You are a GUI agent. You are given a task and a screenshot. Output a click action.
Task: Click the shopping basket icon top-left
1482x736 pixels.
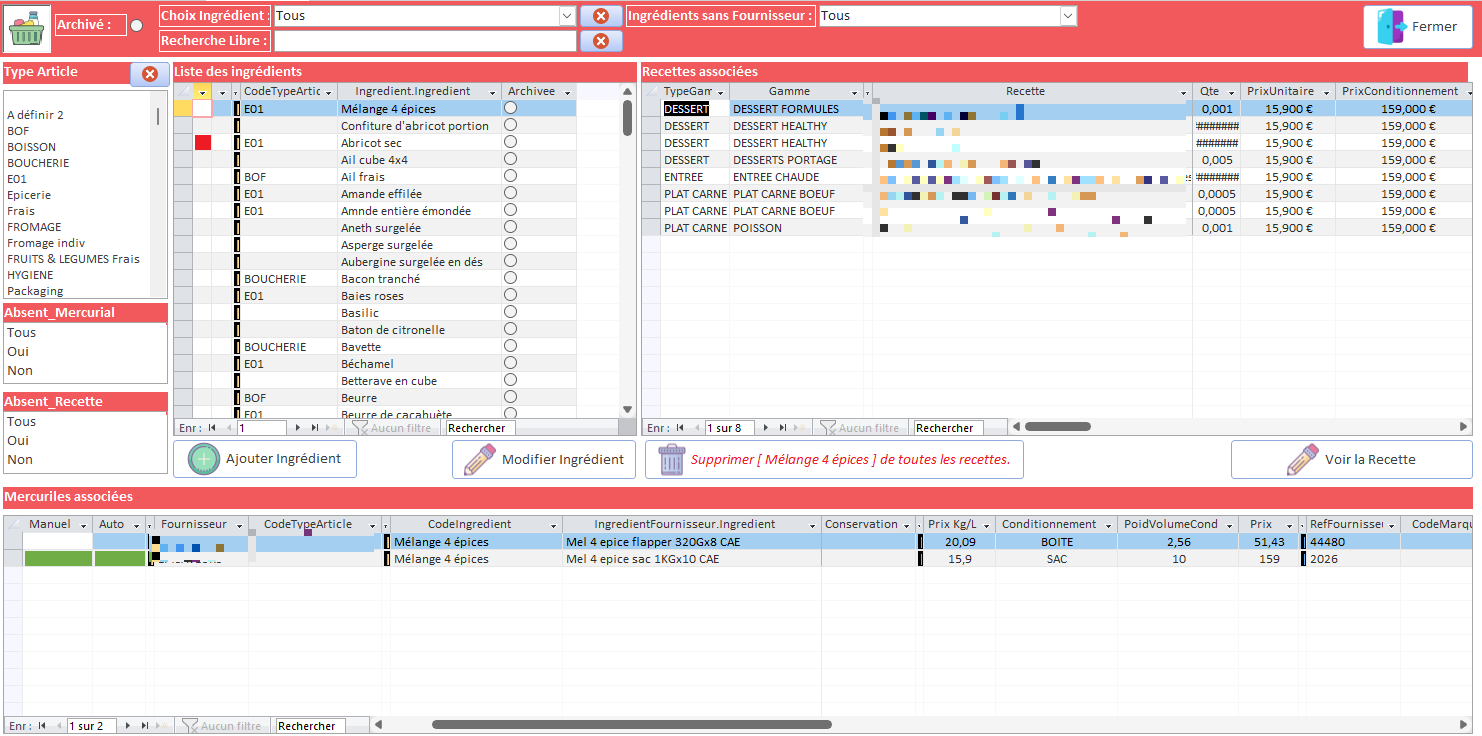coord(27,28)
